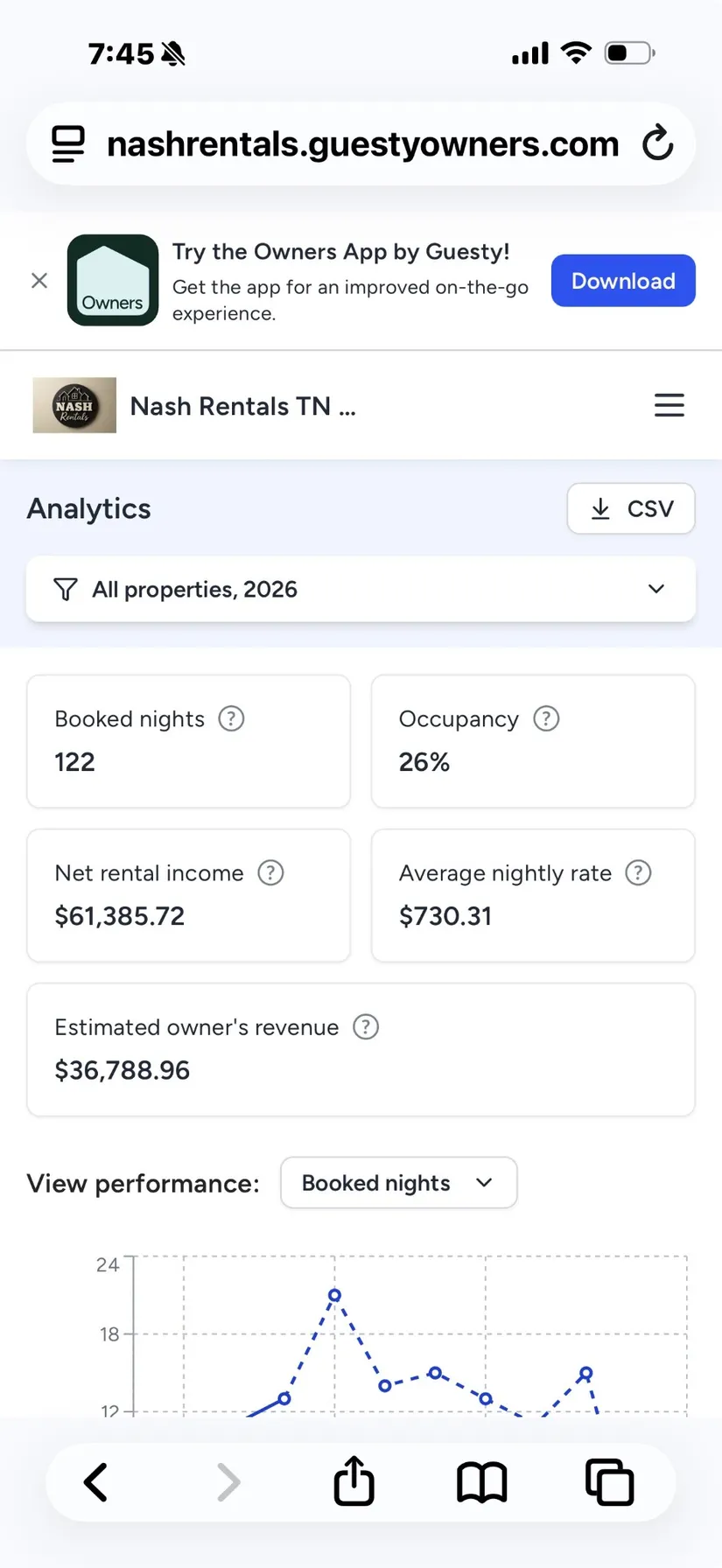Go back to the previous page
Screen dimensions: 722x1568
click(96, 1481)
